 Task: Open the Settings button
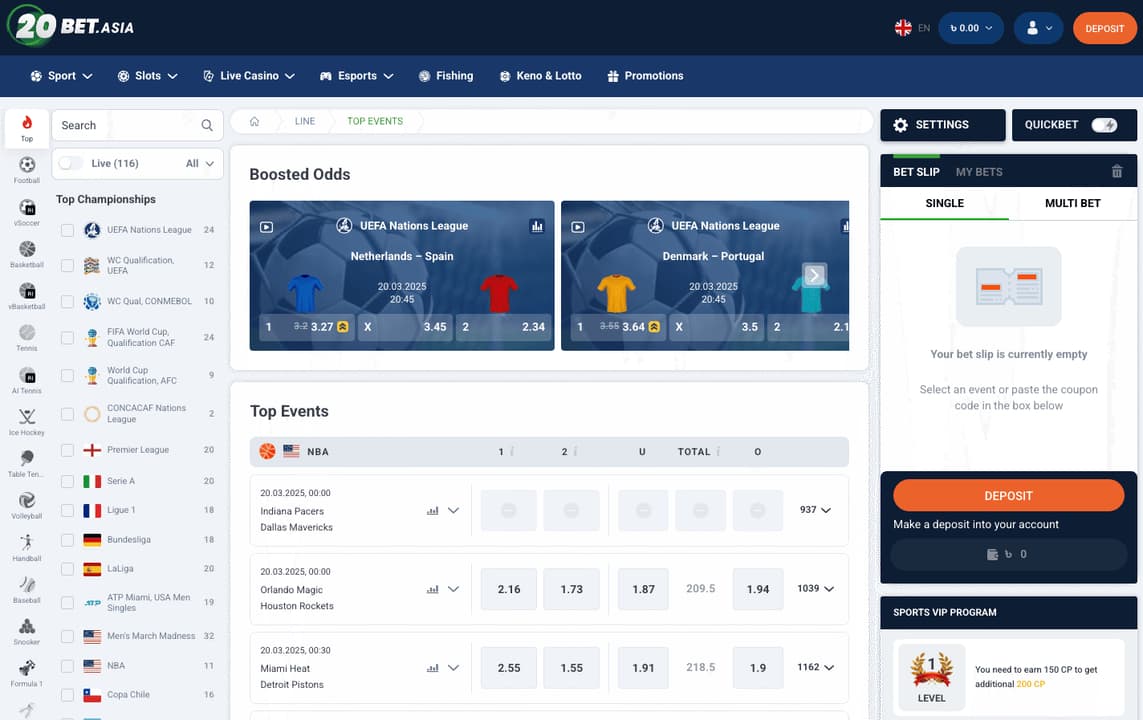tap(941, 125)
